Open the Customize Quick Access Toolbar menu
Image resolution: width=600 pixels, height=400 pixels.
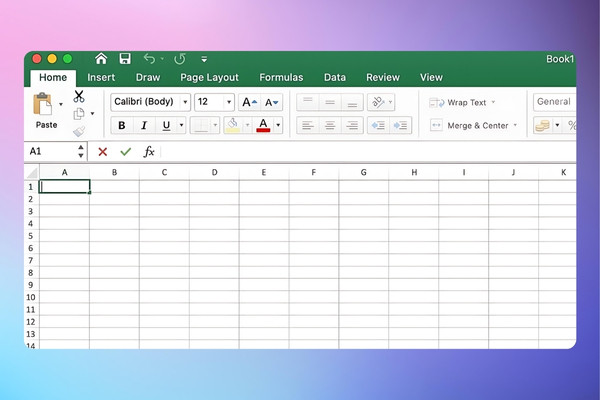coord(204,59)
